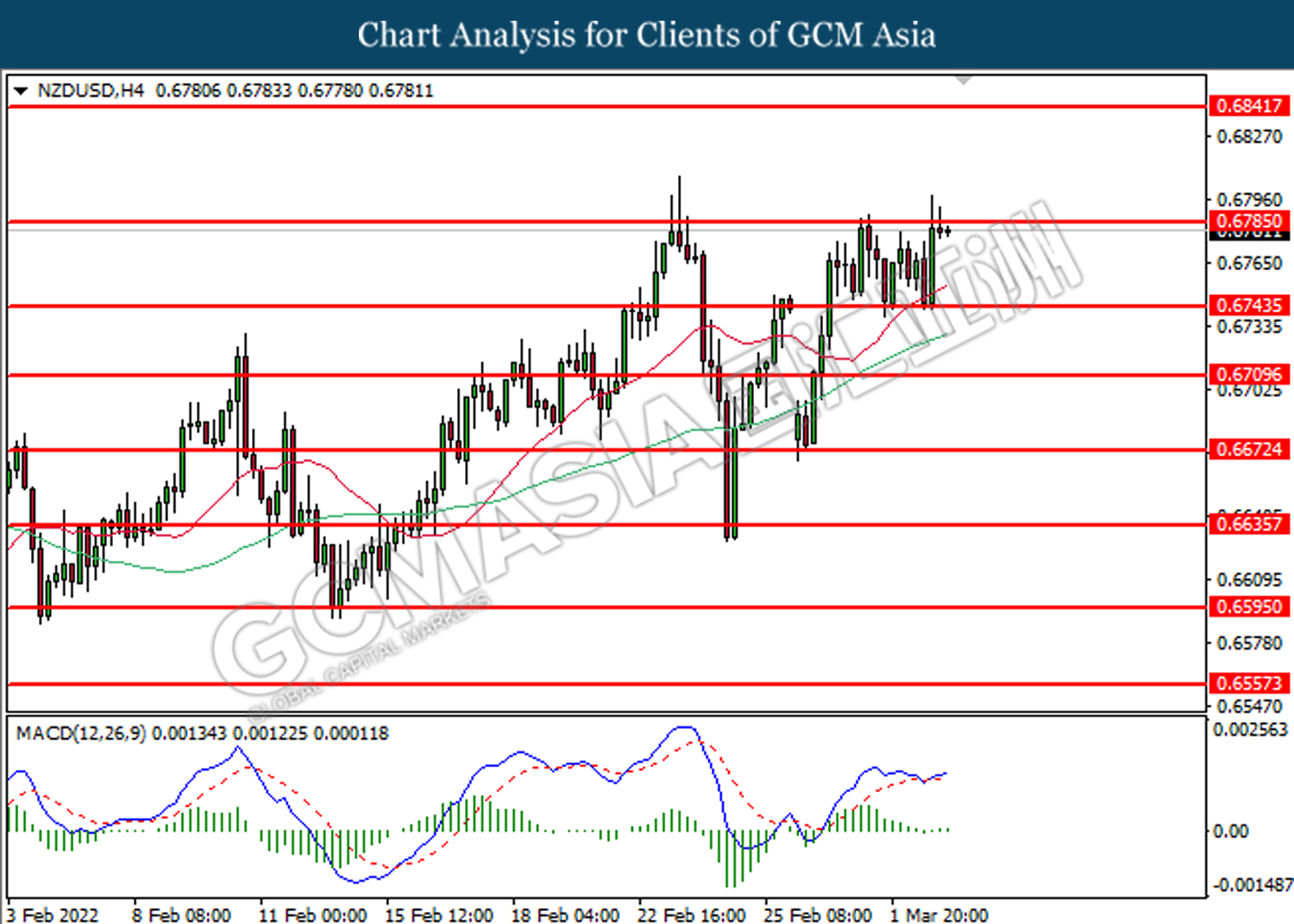1294x924 pixels.
Task: Click the 11 Feb 00:00 time label
Action: [x=312, y=915]
